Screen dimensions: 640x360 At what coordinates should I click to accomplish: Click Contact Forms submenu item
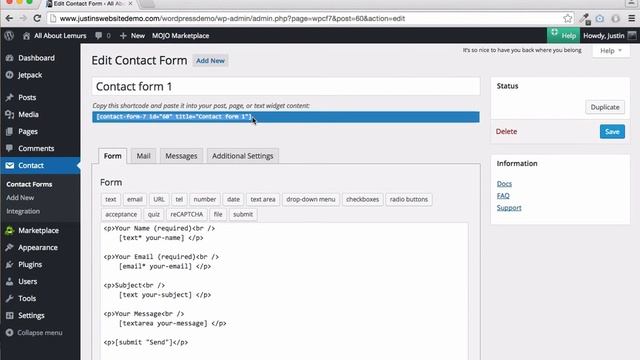tap(29, 184)
